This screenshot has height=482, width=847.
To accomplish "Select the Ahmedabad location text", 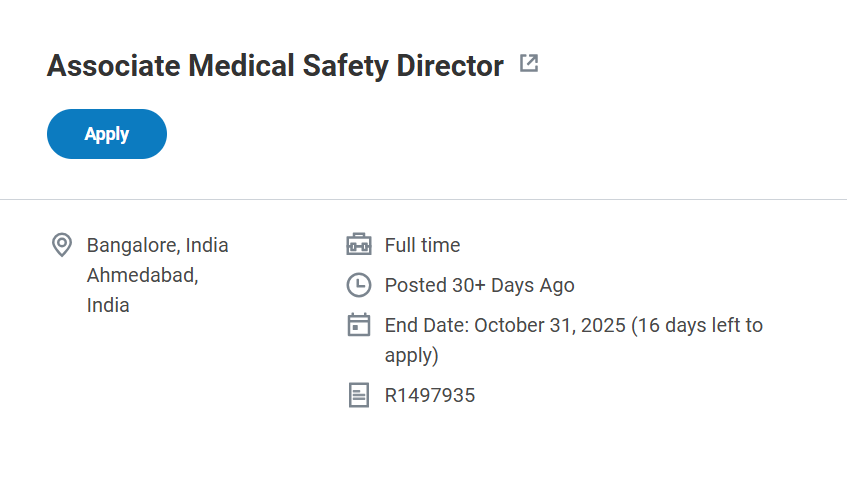I will click(142, 275).
